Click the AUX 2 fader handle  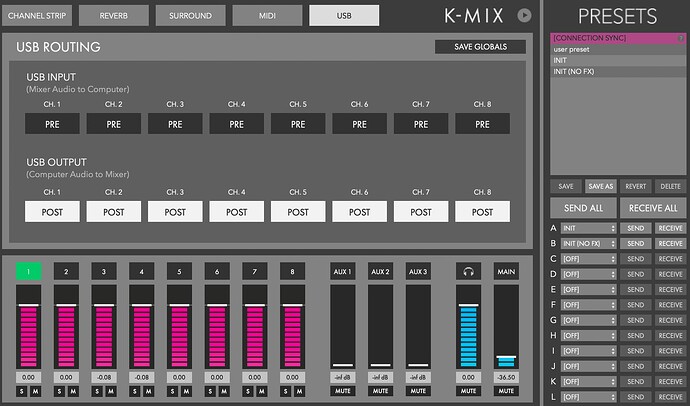click(381, 365)
